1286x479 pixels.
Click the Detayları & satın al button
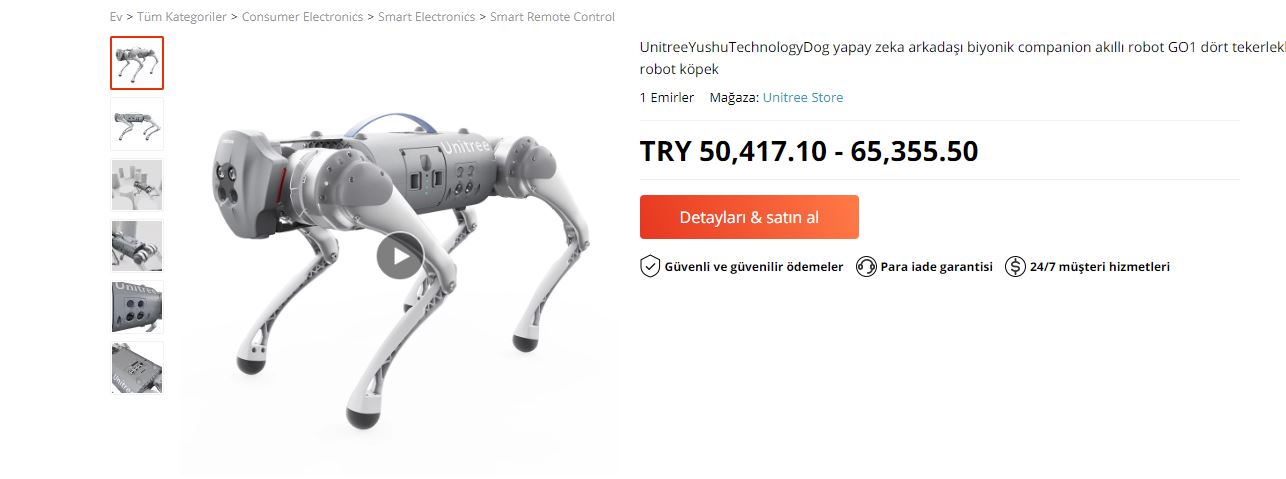749,217
